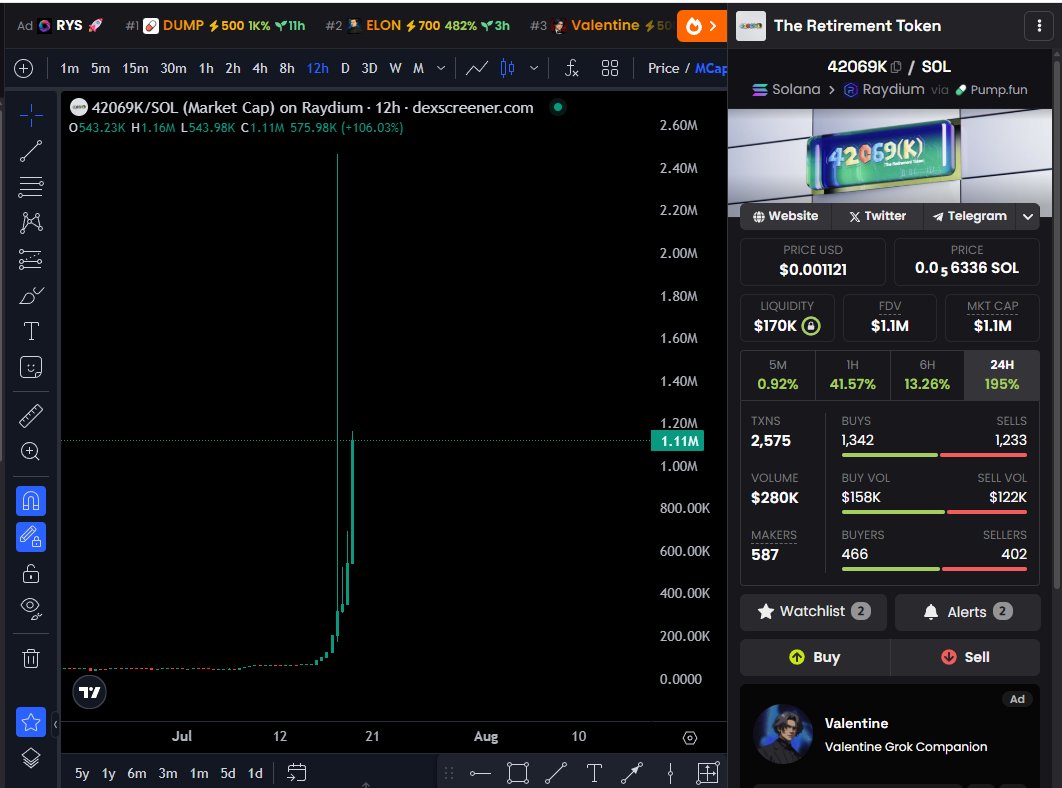Set chart range to 5d
Viewport: 1062px width, 788px height.
tap(228, 773)
